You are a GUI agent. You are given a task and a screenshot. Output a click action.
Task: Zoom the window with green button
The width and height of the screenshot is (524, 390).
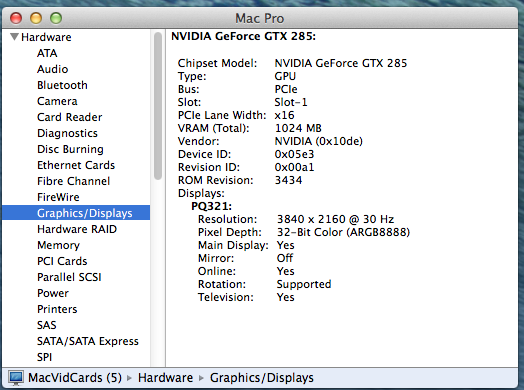coord(56,18)
